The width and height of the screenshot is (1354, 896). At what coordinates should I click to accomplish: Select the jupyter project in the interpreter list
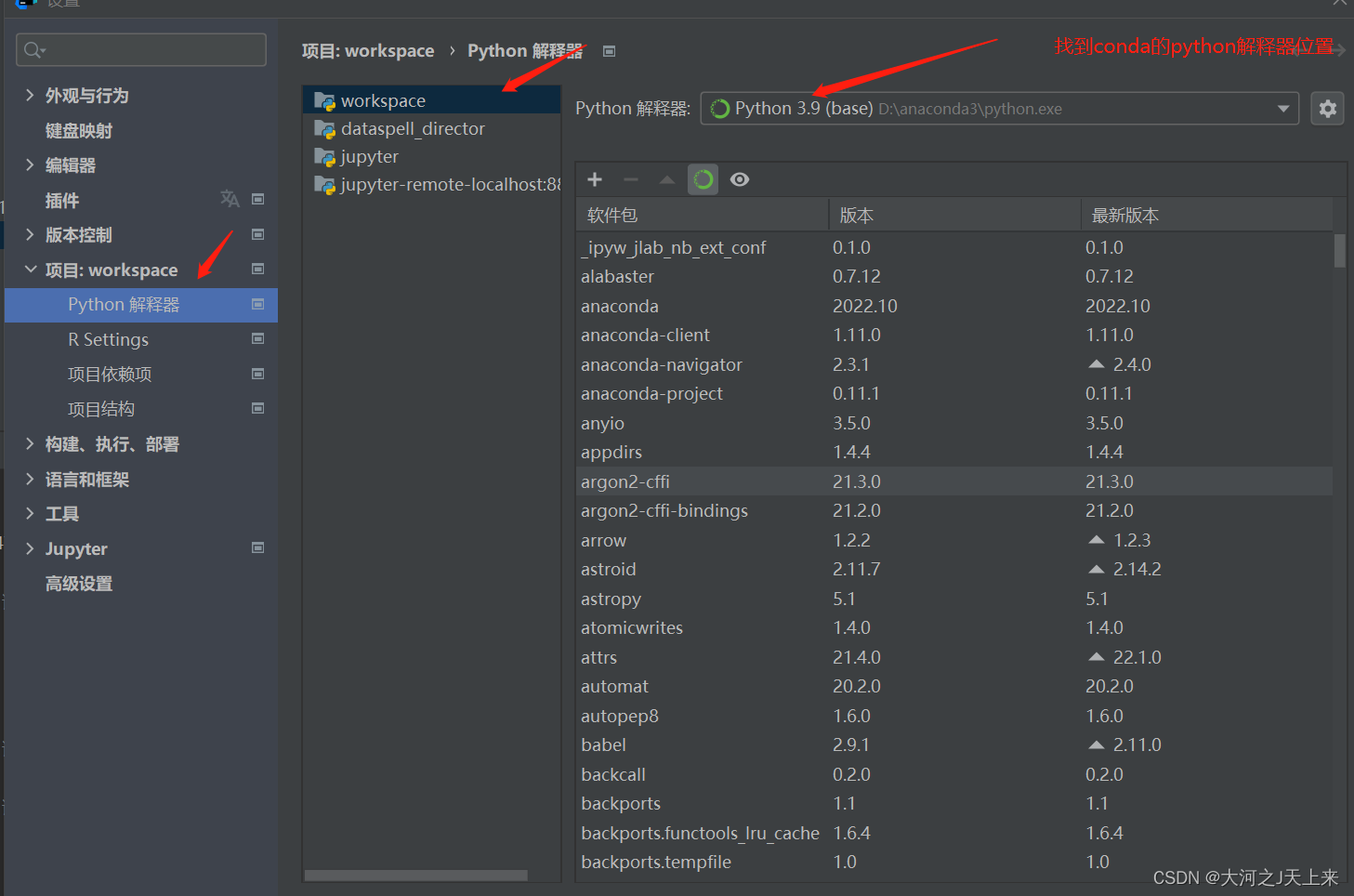point(366,156)
